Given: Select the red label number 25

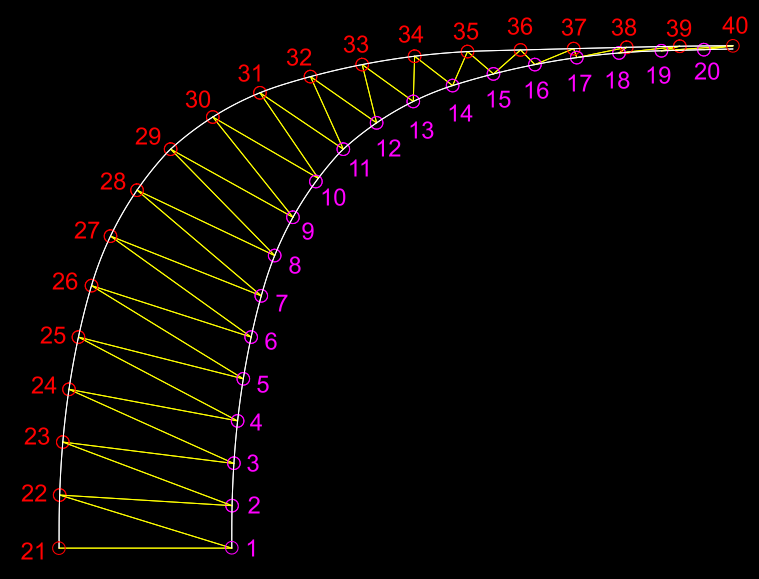Looking at the screenshot, I should click(x=53, y=335).
